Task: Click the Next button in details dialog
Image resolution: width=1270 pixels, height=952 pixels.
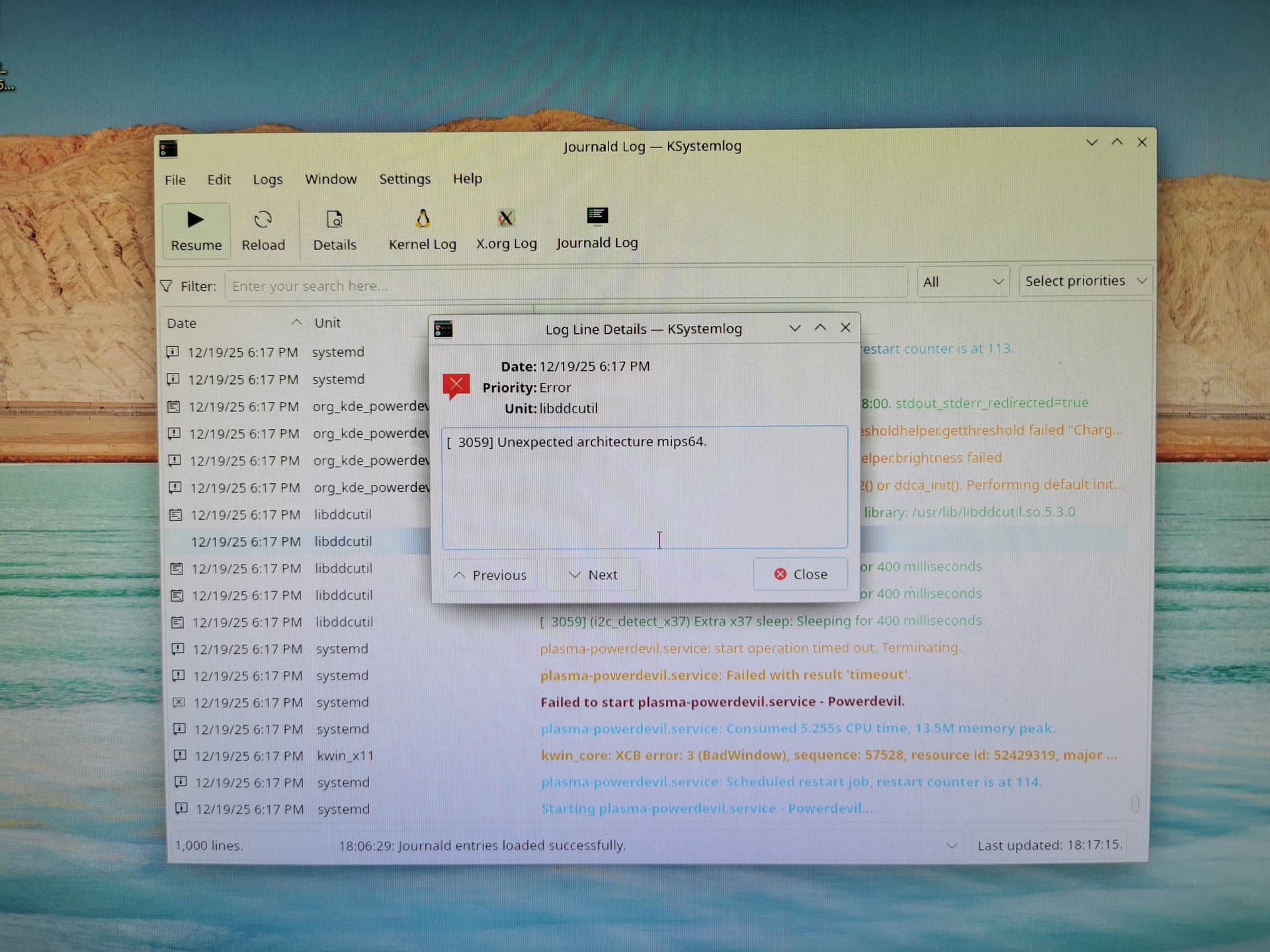Action: click(593, 575)
